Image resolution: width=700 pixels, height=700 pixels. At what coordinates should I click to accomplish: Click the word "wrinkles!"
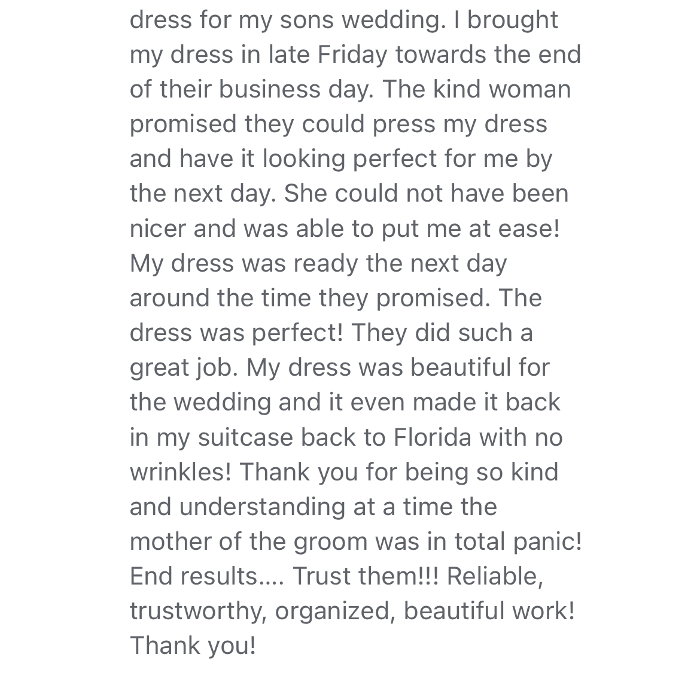coord(181,472)
